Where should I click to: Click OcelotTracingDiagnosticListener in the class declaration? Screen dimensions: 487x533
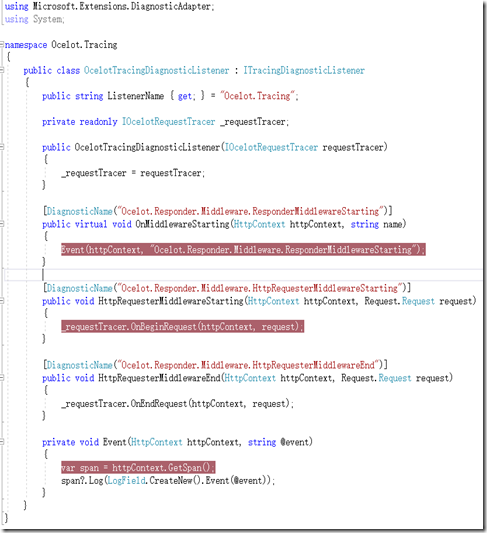[156, 70]
